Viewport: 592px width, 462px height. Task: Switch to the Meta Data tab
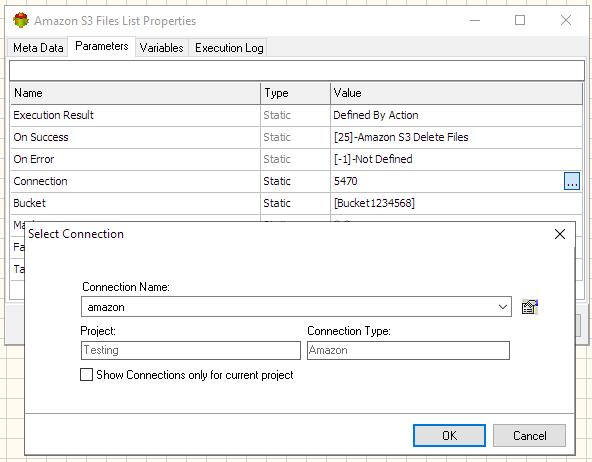(x=38, y=48)
